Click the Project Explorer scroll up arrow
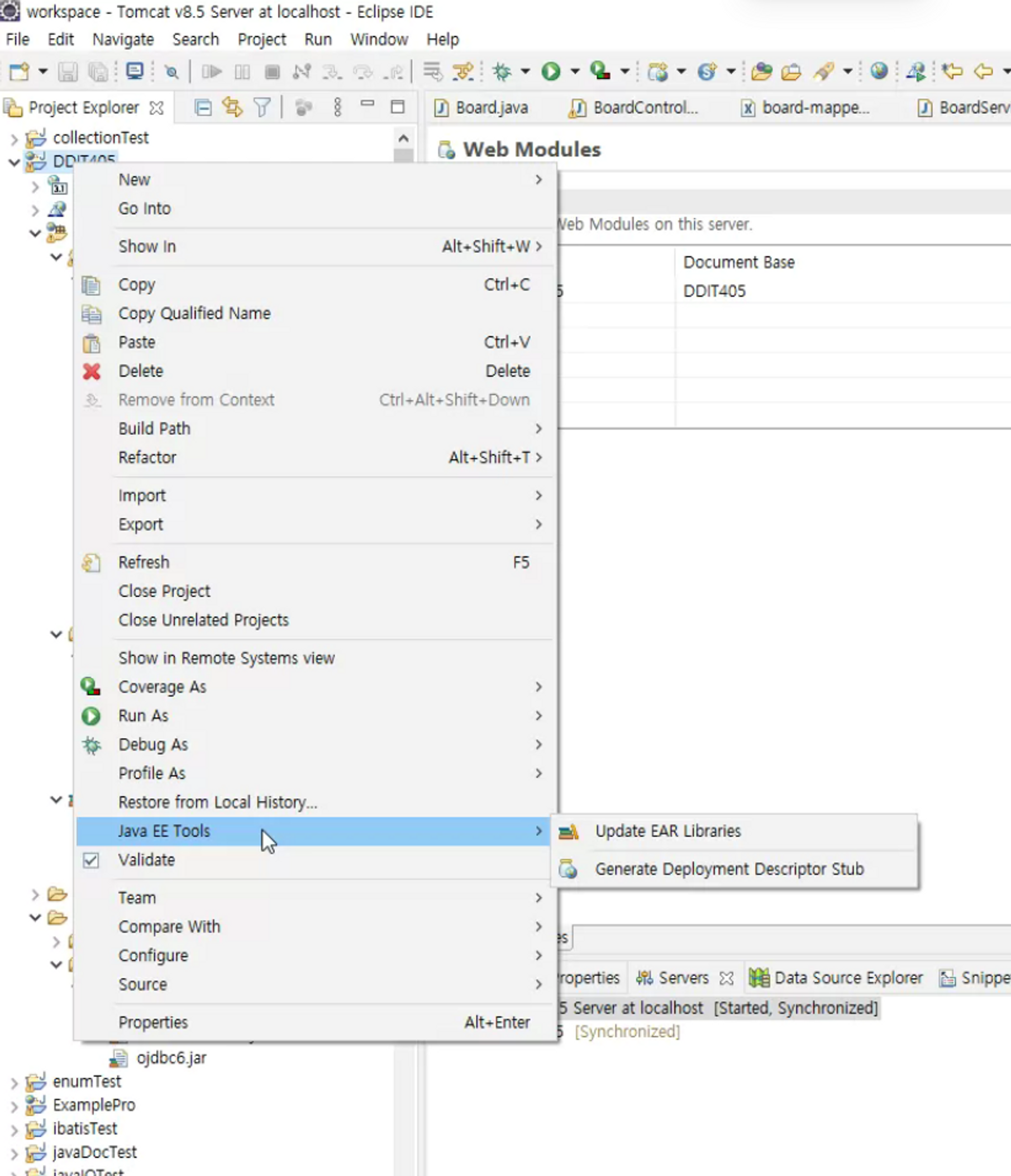 [x=403, y=138]
